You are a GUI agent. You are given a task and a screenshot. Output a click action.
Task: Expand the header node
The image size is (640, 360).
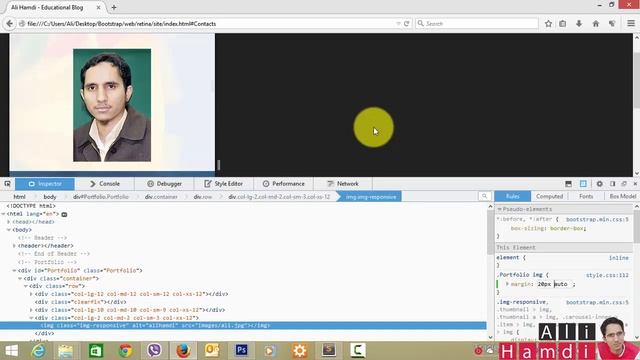click(14, 246)
